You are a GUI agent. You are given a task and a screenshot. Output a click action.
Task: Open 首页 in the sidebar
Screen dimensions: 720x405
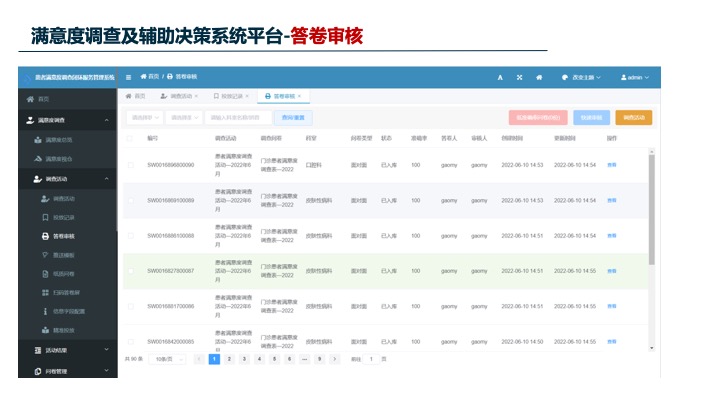68,99
